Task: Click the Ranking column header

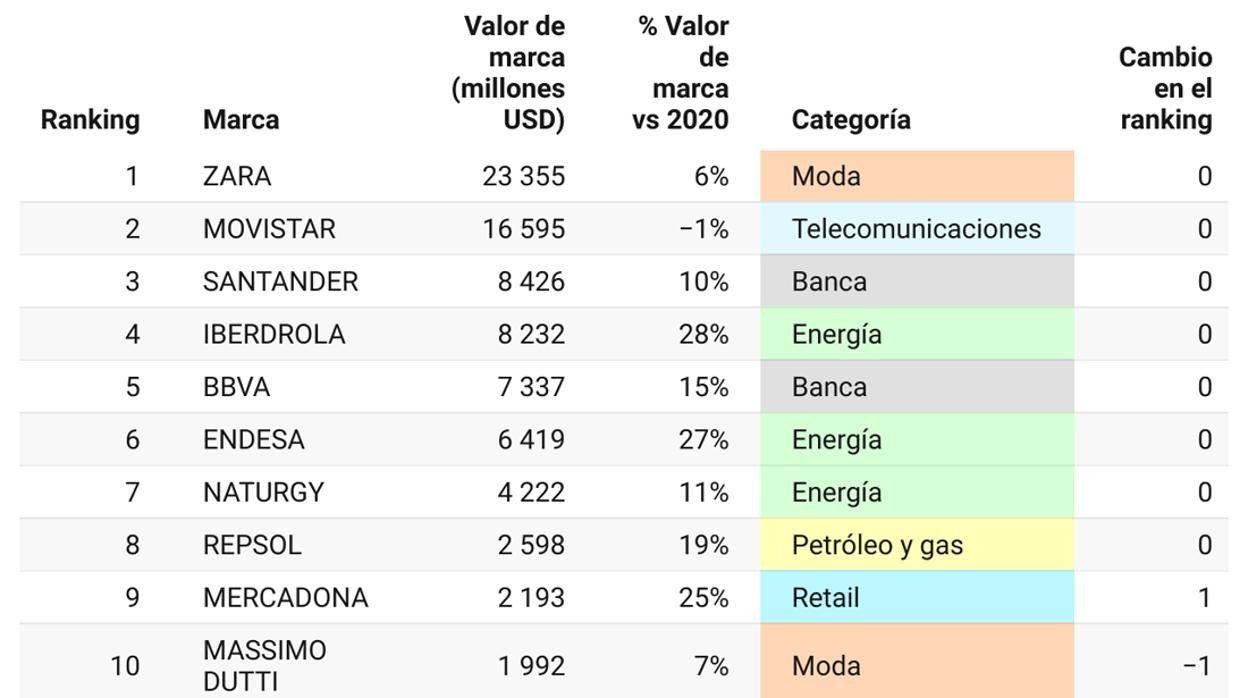Action: pyautogui.click(x=90, y=120)
